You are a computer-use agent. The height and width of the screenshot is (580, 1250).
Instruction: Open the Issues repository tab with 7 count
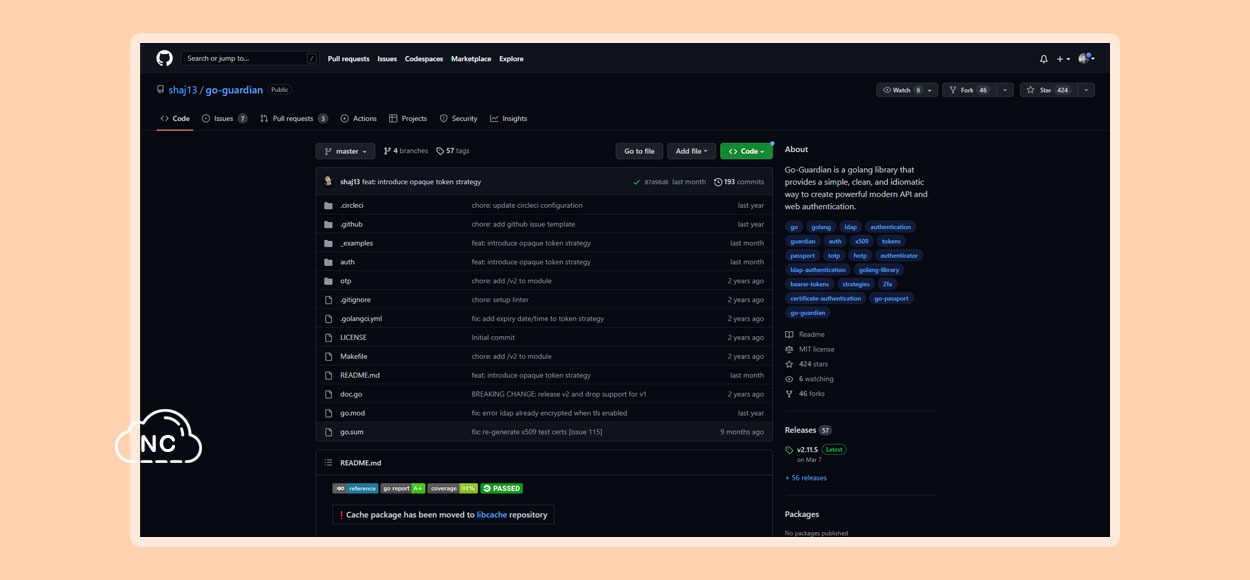point(224,118)
